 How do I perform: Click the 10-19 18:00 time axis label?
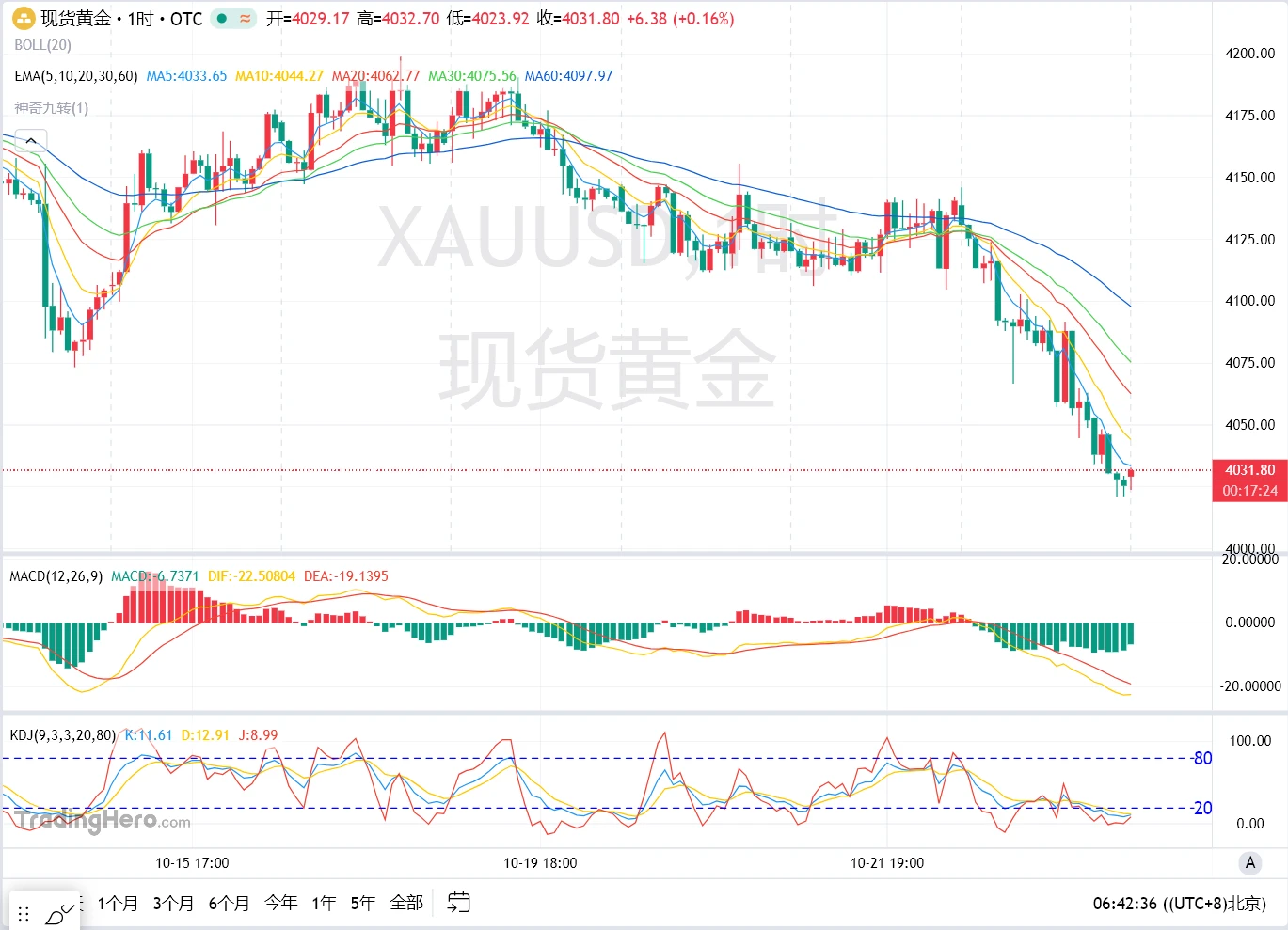point(540,863)
